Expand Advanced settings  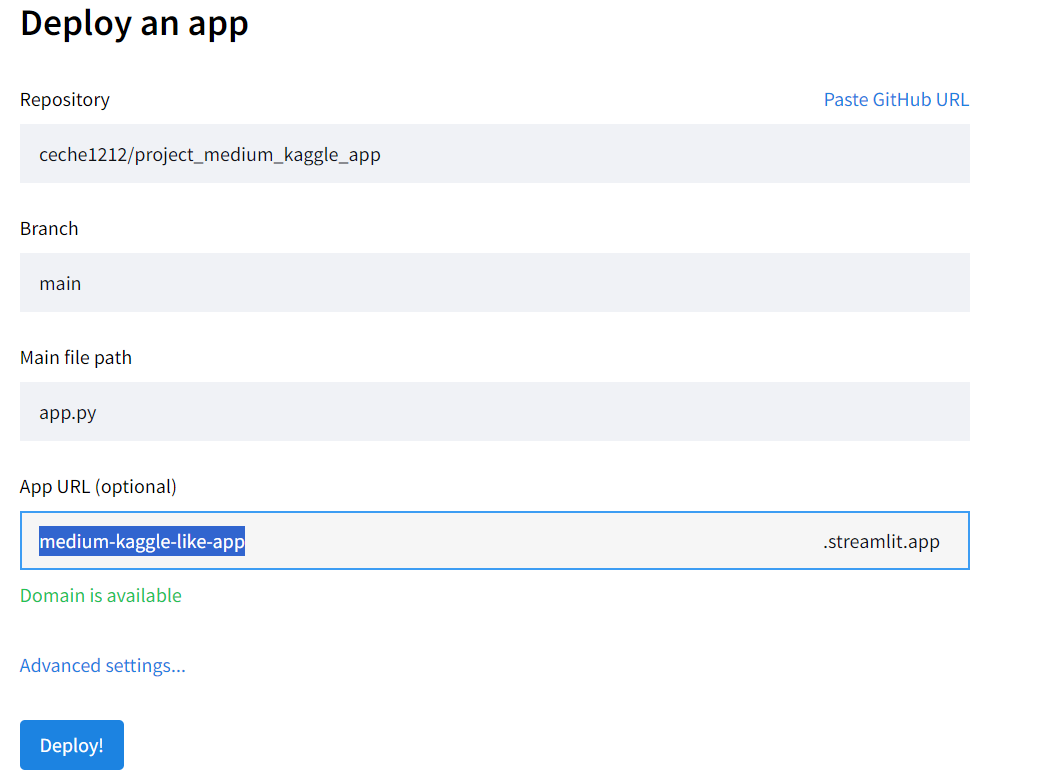[x=102, y=666]
